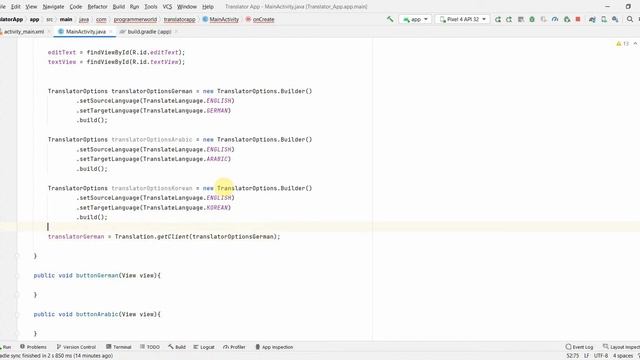Open the Build menu
Image resolution: width=640 pixels, height=360 pixels.
click(118, 7)
